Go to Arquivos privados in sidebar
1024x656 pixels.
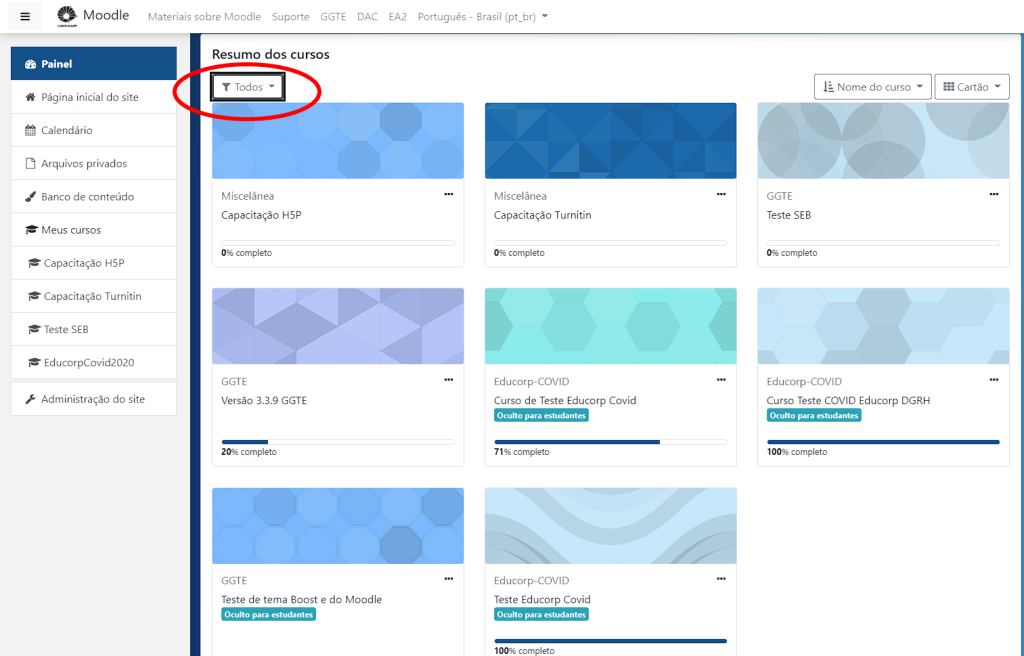pyautogui.click(x=84, y=164)
